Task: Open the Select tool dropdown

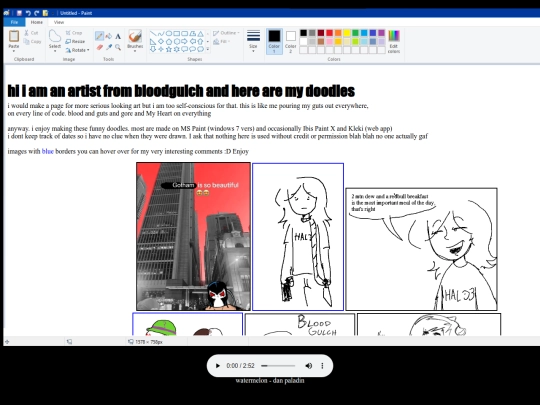Action: pos(55,51)
